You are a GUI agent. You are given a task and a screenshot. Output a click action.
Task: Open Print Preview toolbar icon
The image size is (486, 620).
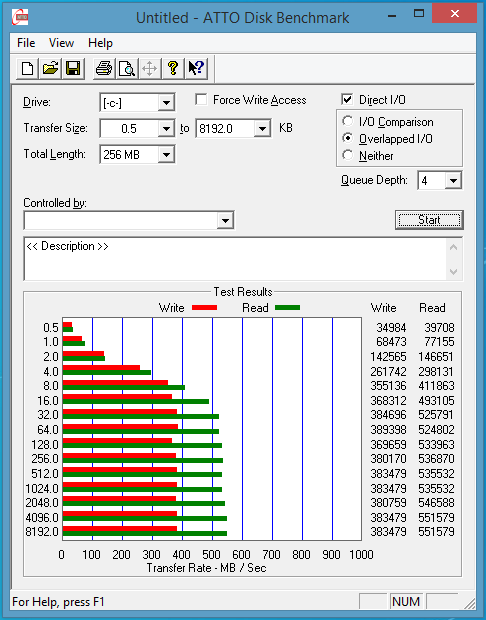click(x=127, y=68)
